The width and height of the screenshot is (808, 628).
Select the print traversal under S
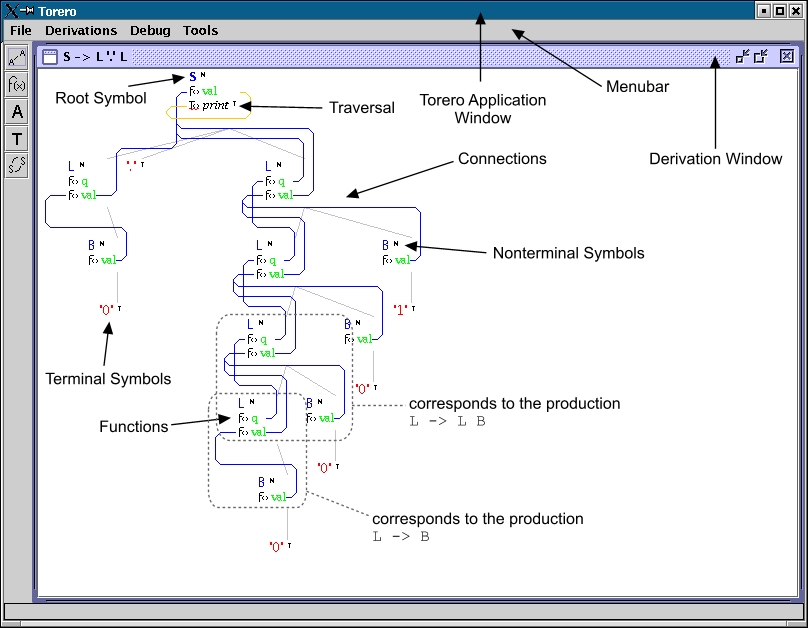point(215,105)
